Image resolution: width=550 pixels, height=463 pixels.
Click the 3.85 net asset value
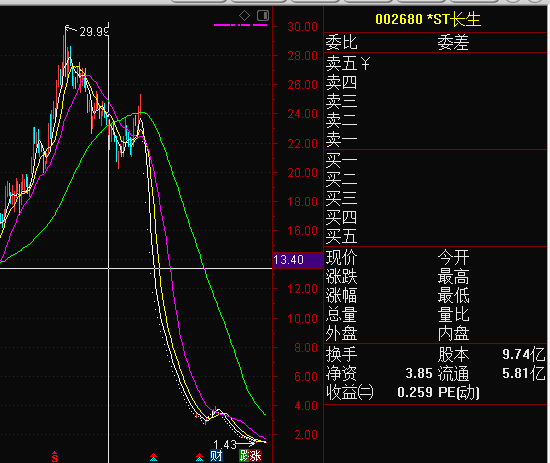point(419,374)
